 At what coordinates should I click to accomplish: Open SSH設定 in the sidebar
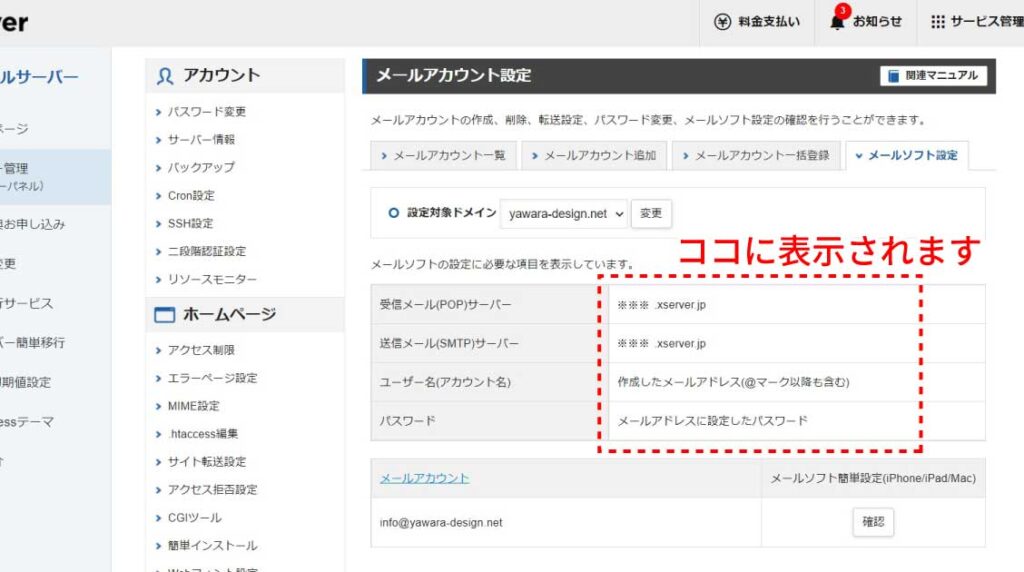click(x=190, y=223)
